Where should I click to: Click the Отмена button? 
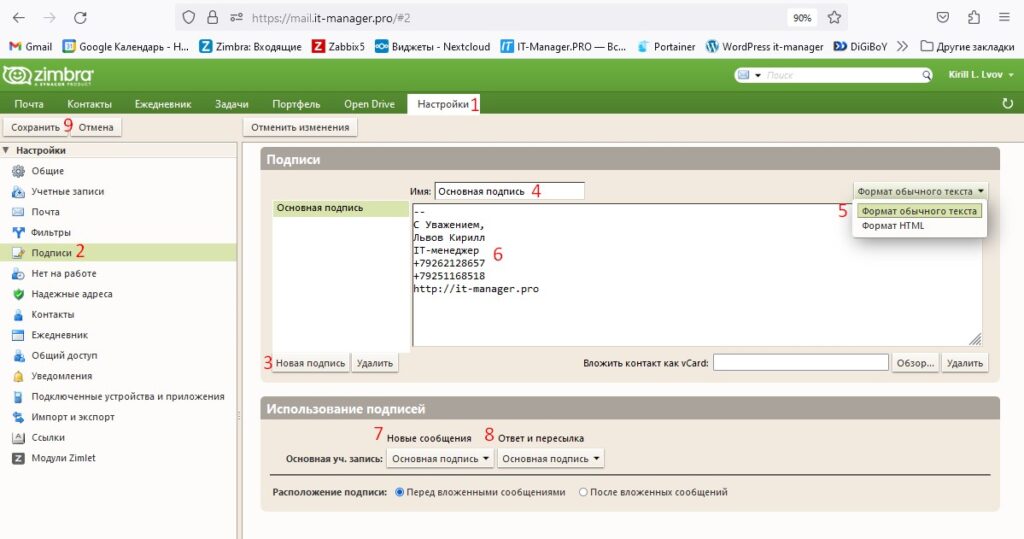(96, 127)
